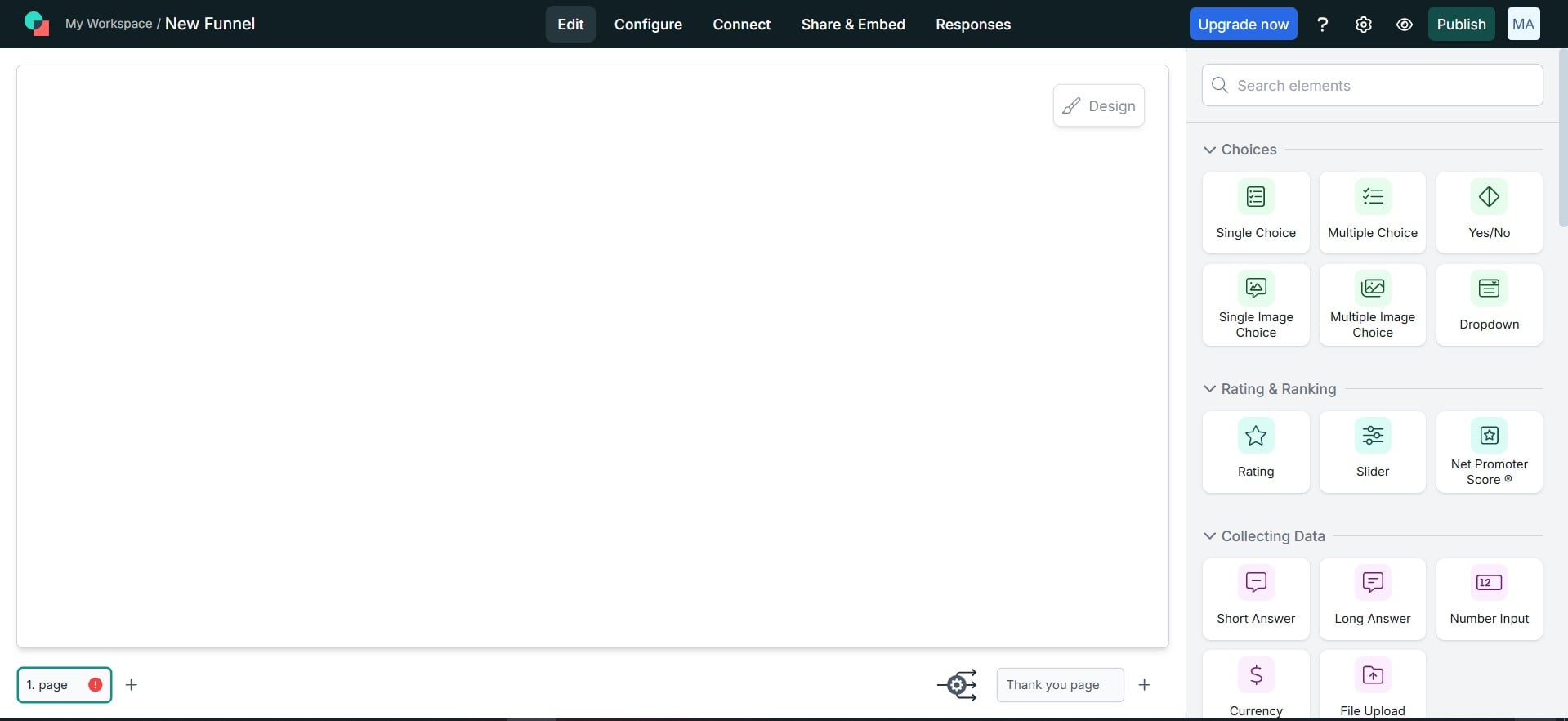Click the New Funnel title

(210, 24)
